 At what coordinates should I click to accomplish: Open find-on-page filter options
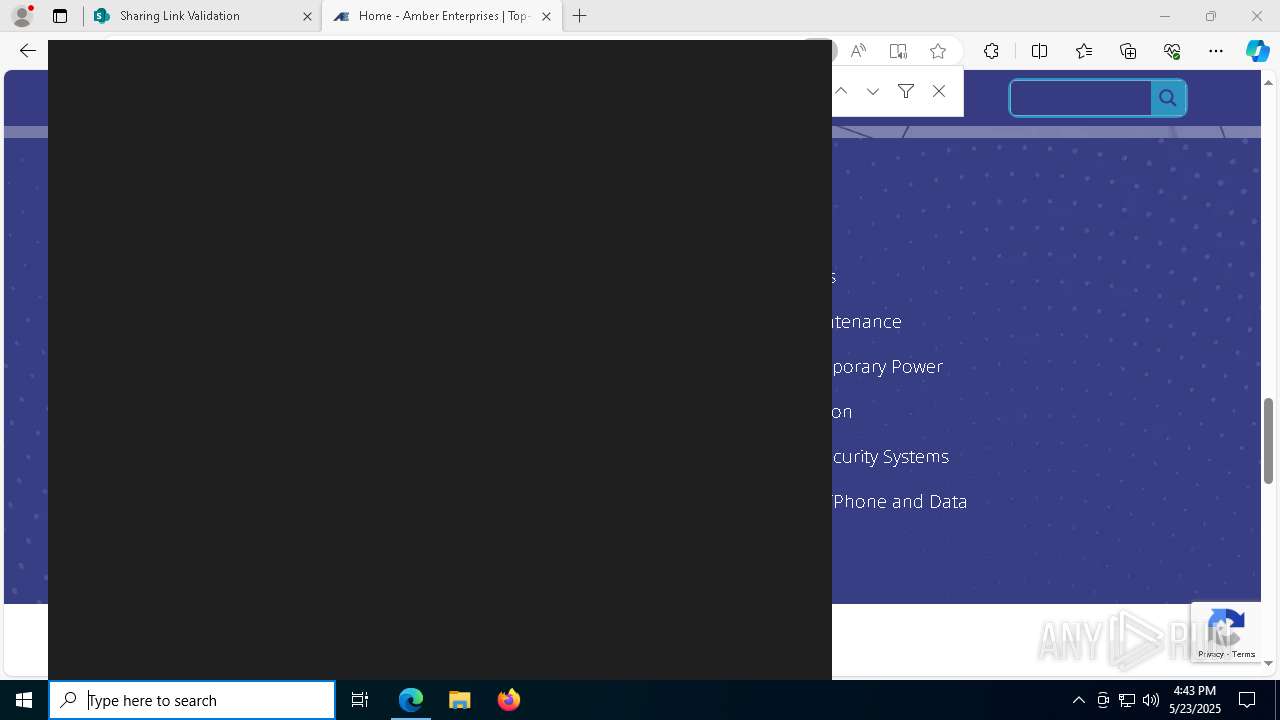(x=906, y=91)
